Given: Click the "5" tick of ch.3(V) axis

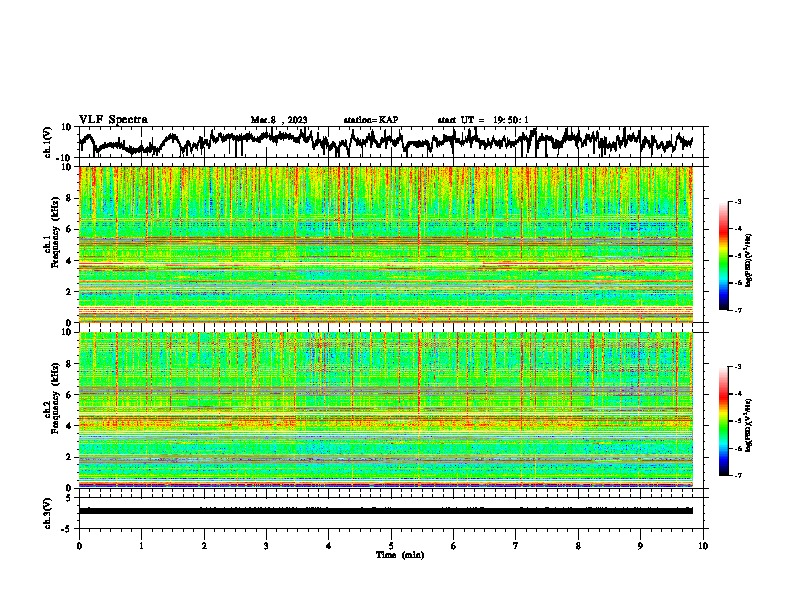Looking at the screenshot, I should click(69, 498).
